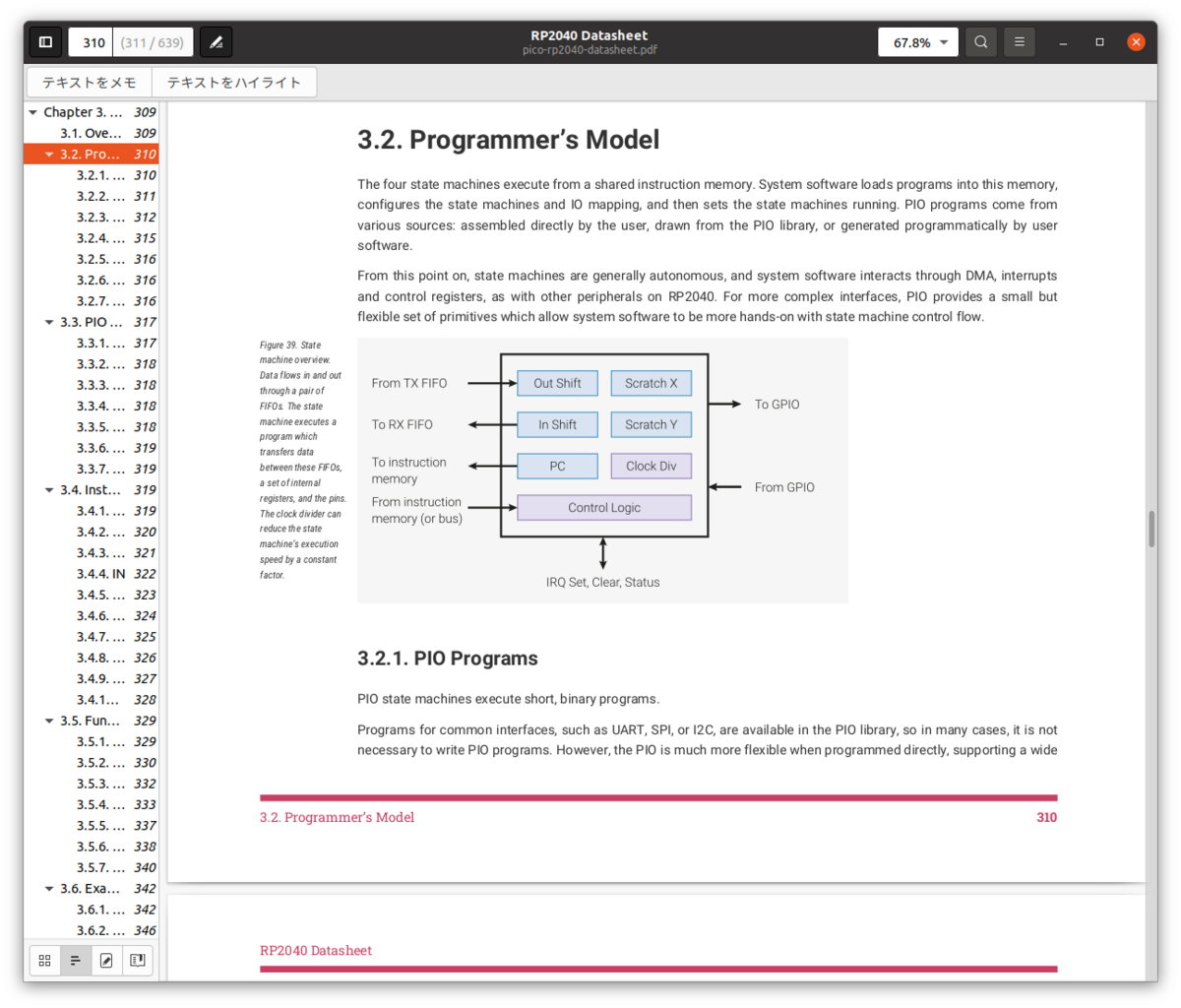Image resolution: width=1181 pixels, height=1008 pixels.
Task: Switch sidebar to bookmarks view
Action: click(x=138, y=960)
